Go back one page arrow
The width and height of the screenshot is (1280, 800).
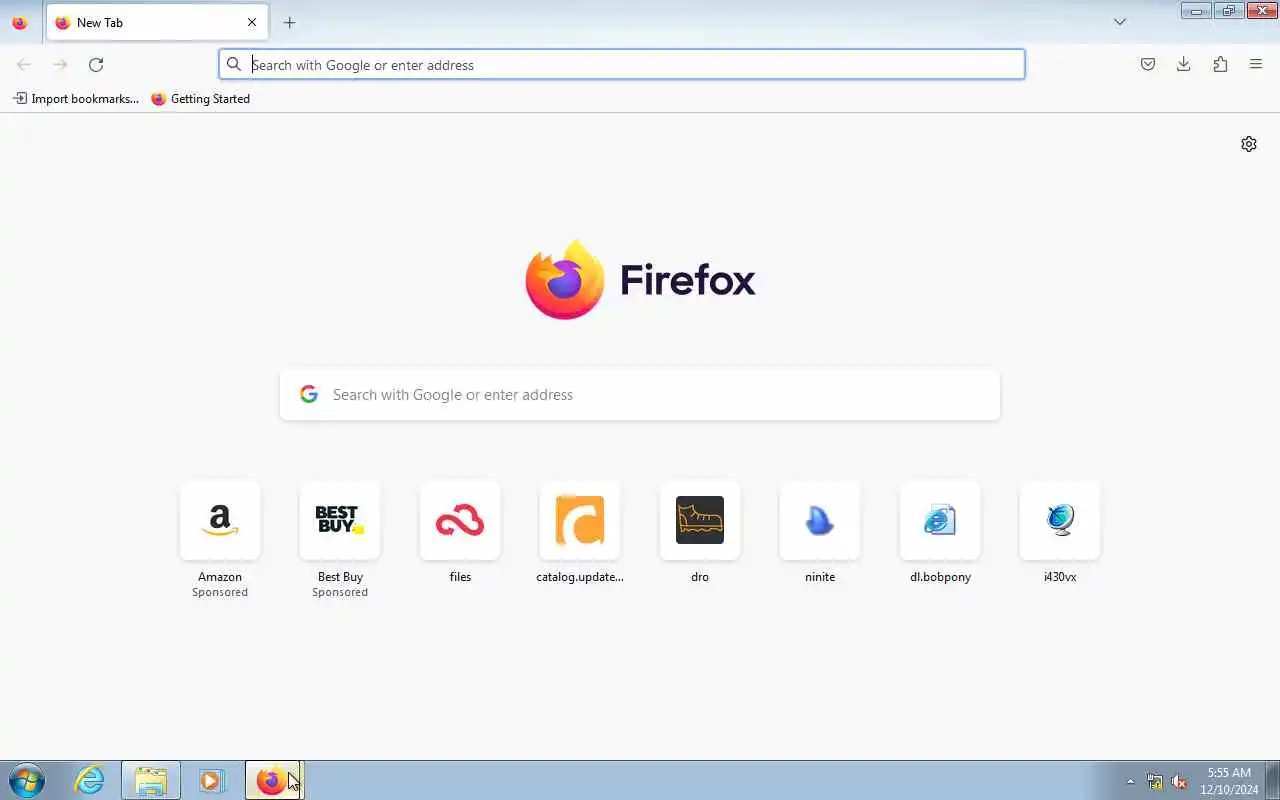24,65
